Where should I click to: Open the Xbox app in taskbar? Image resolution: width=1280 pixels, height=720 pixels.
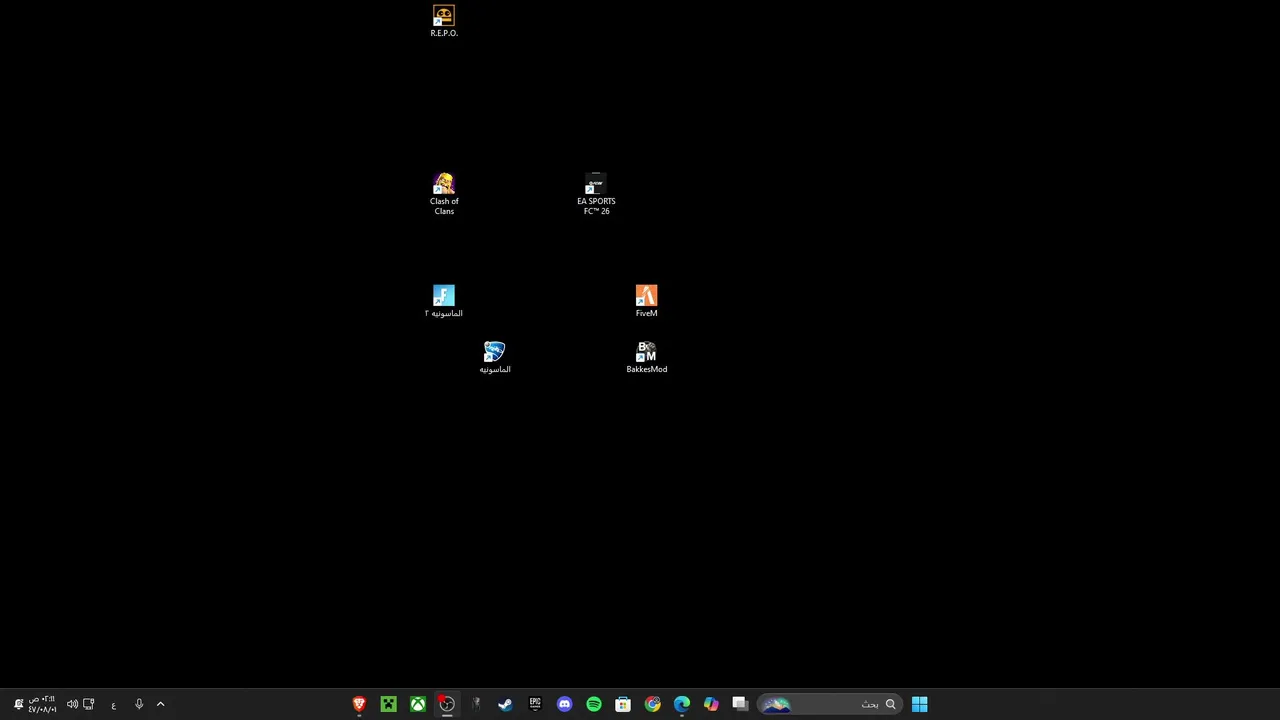tap(418, 705)
